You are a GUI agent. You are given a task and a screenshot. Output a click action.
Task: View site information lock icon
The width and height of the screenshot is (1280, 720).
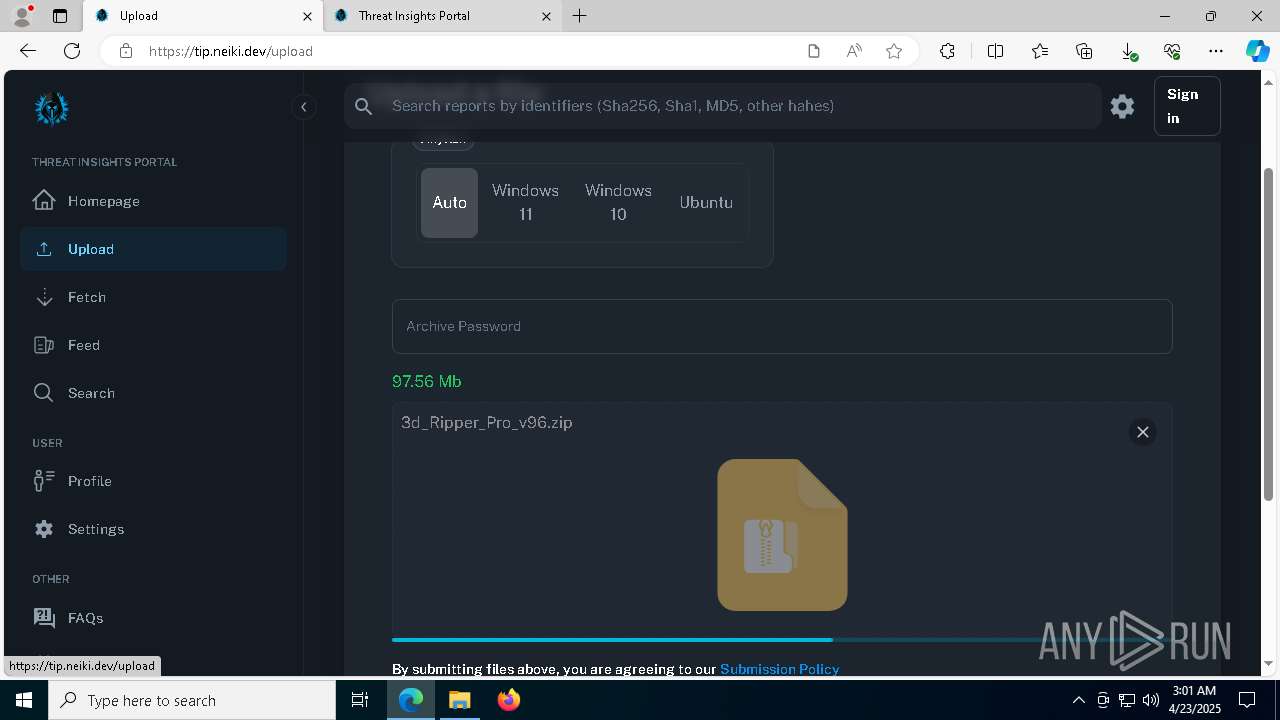(126, 51)
